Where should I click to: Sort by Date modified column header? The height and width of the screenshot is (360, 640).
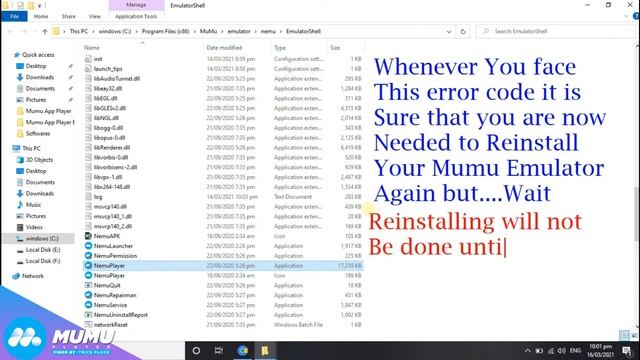click(224, 48)
